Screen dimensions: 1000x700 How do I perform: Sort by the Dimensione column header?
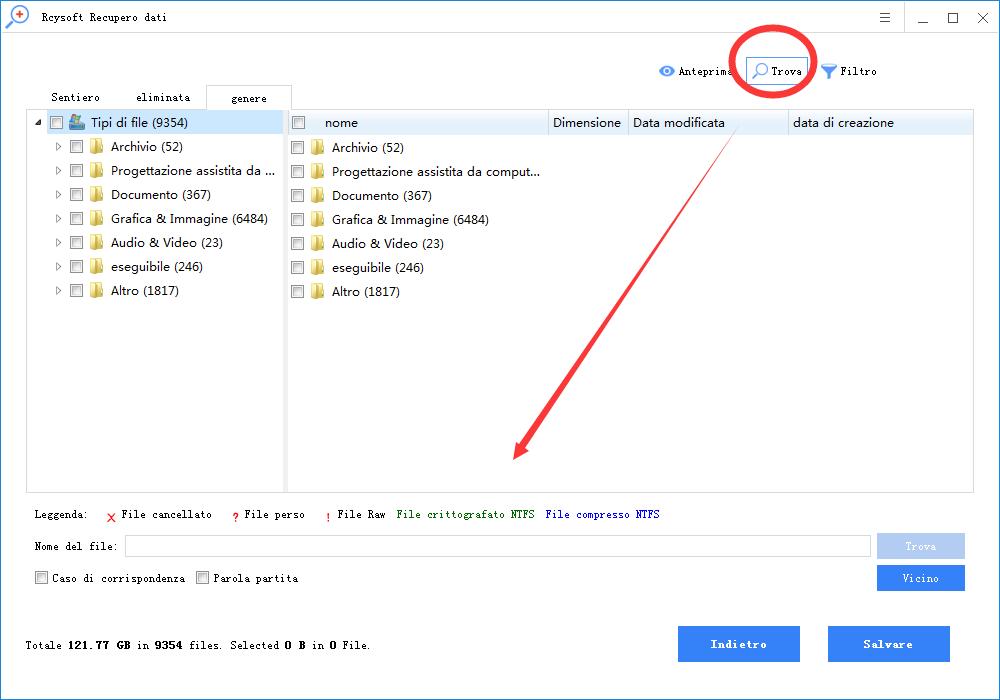tap(587, 123)
